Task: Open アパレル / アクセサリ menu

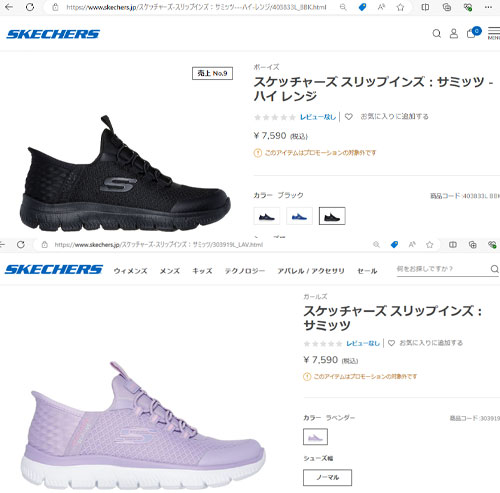Action: [311, 271]
